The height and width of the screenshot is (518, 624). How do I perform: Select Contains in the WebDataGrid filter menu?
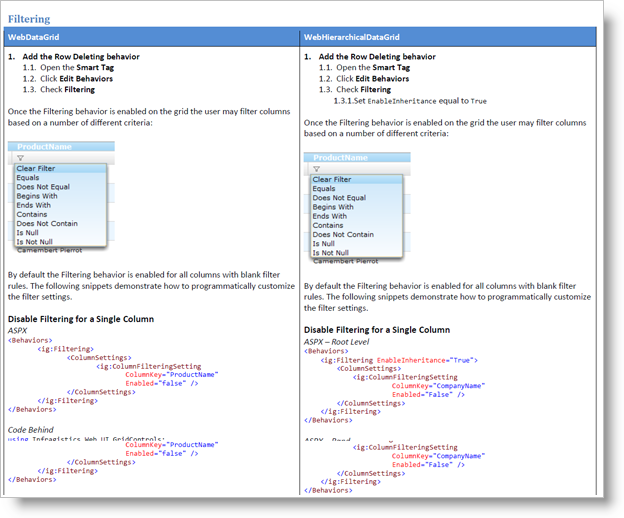[x=32, y=214]
